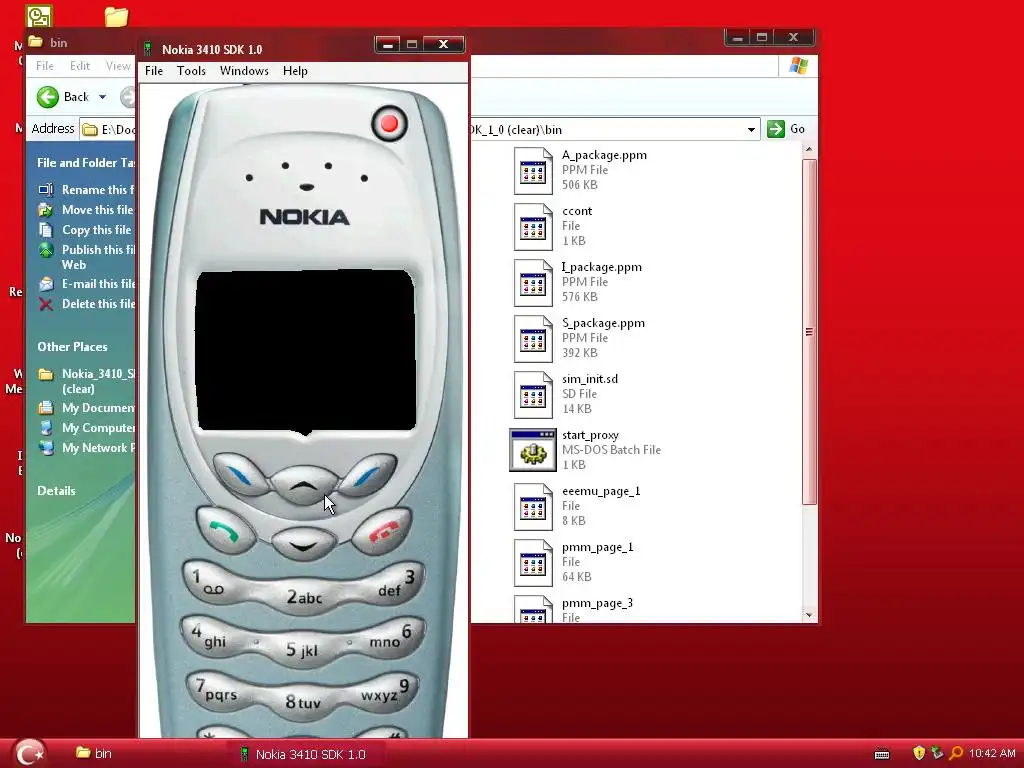Open My Computer under Other Places

[x=98, y=428]
